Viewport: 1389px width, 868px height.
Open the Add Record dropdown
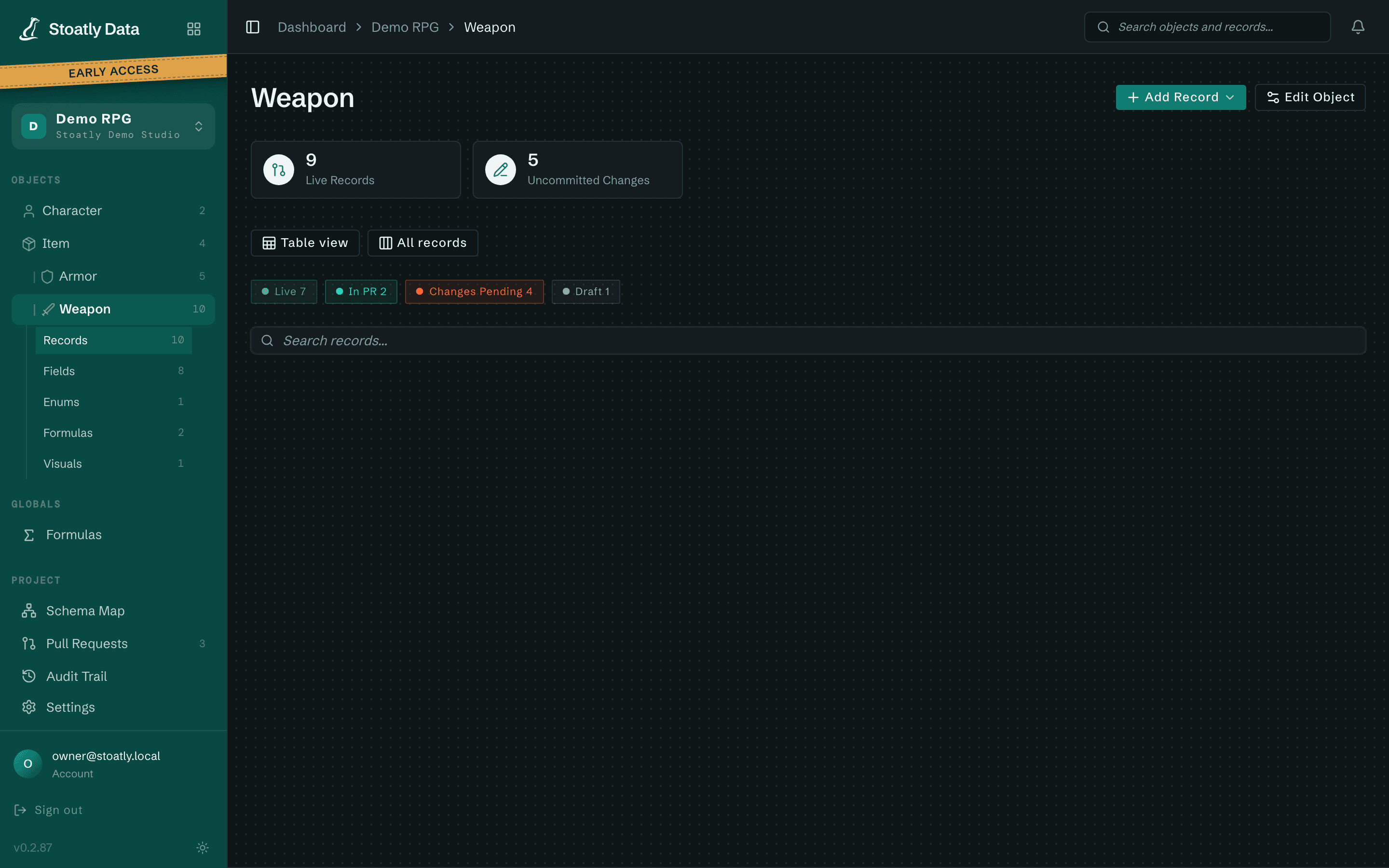tap(1181, 97)
